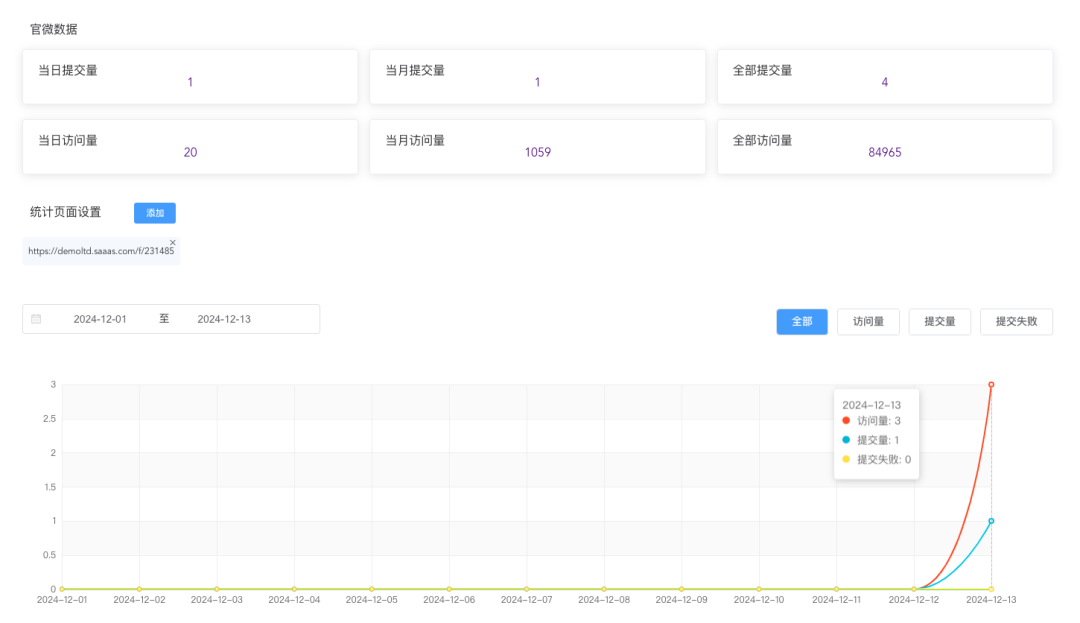Switch to 访问量 chart filter
Viewport: 1080px width, 623px height.
pos(867,322)
